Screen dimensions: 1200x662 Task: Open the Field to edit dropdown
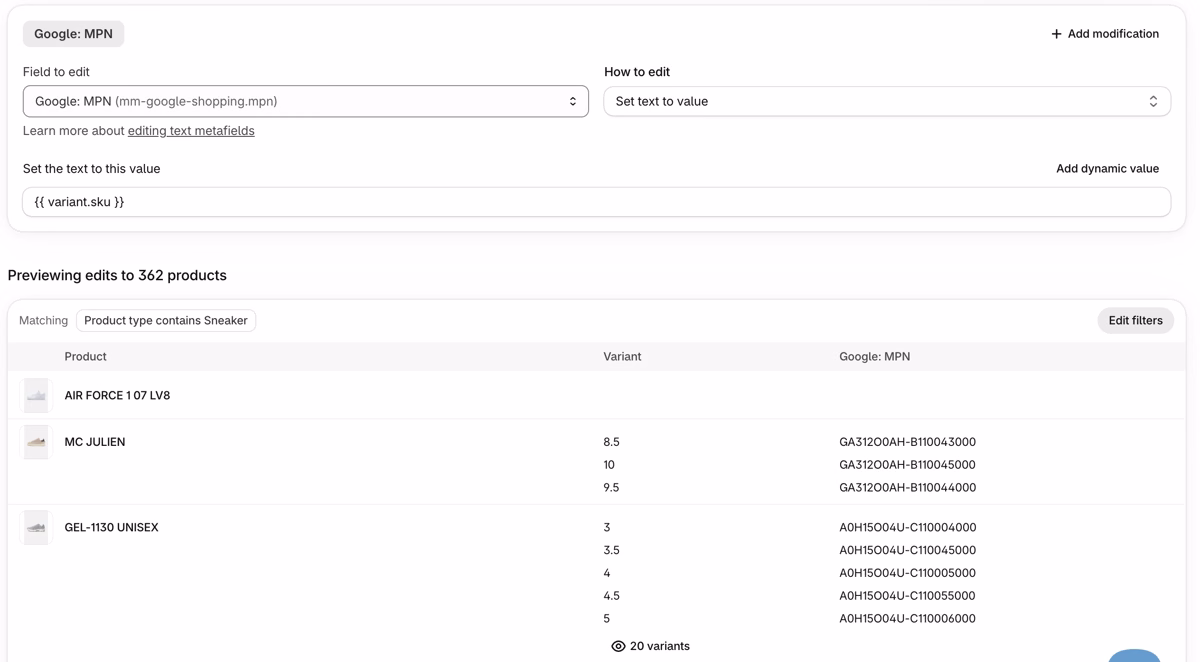pyautogui.click(x=306, y=101)
